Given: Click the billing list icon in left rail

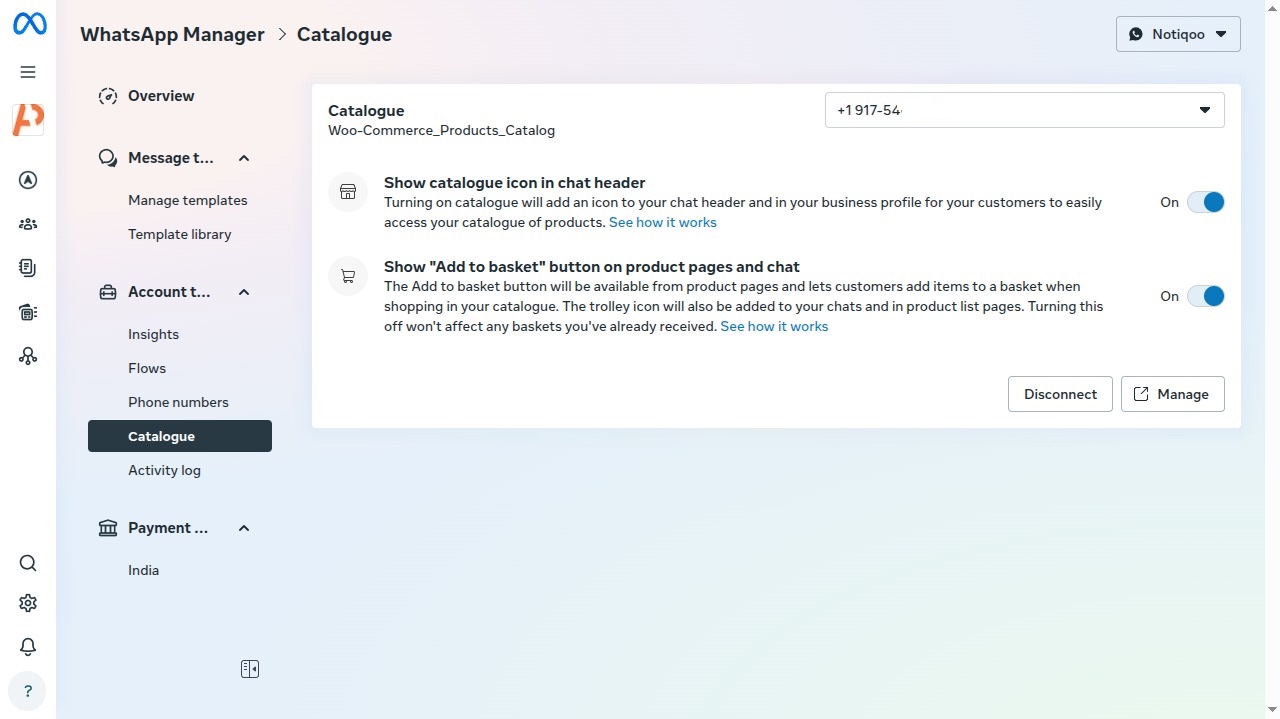Looking at the screenshot, I should pyautogui.click(x=28, y=312).
